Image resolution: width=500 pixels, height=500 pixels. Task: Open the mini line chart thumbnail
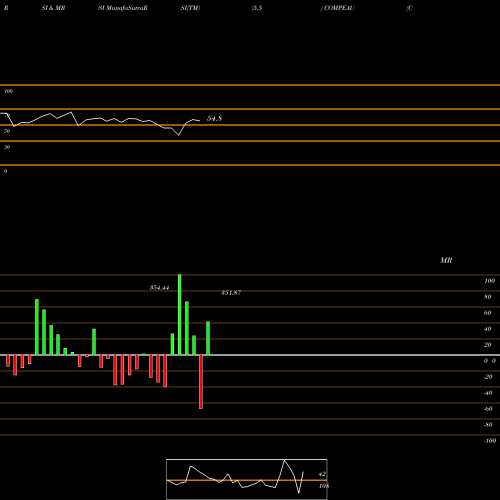point(247,479)
